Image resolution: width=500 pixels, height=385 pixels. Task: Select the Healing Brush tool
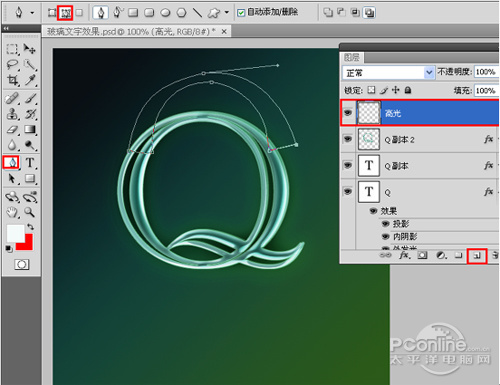(12, 99)
